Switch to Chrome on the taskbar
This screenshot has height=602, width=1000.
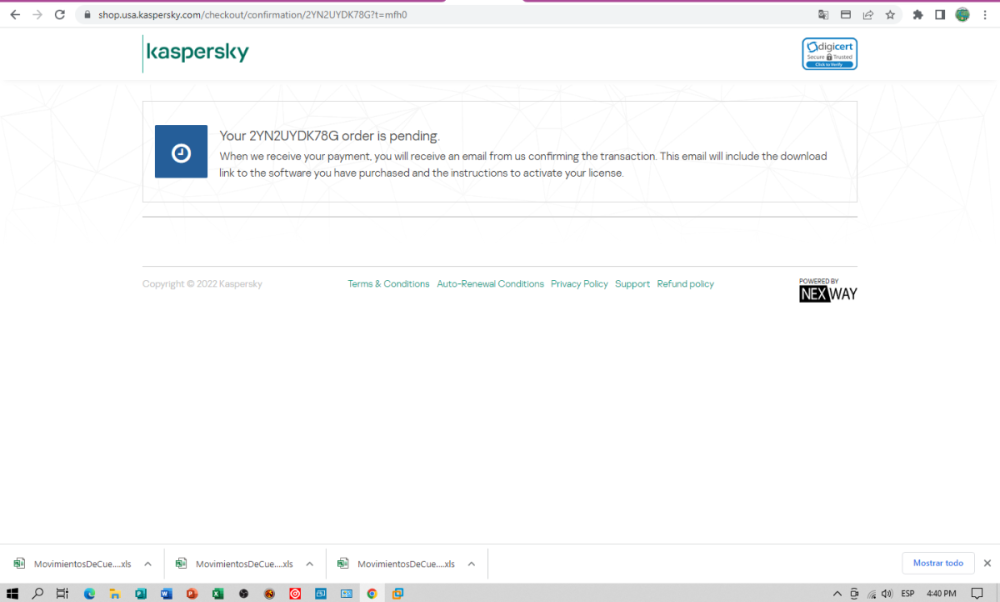pos(372,593)
